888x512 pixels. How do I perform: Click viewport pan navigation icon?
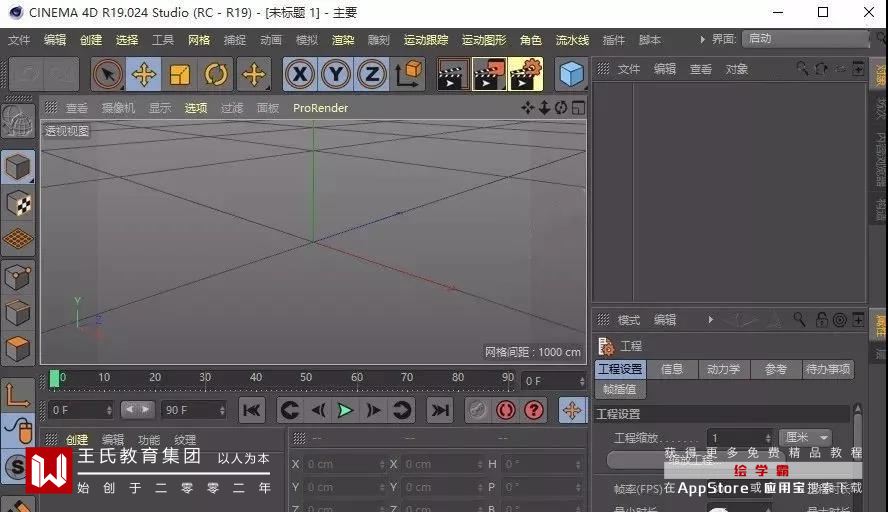click(x=527, y=108)
